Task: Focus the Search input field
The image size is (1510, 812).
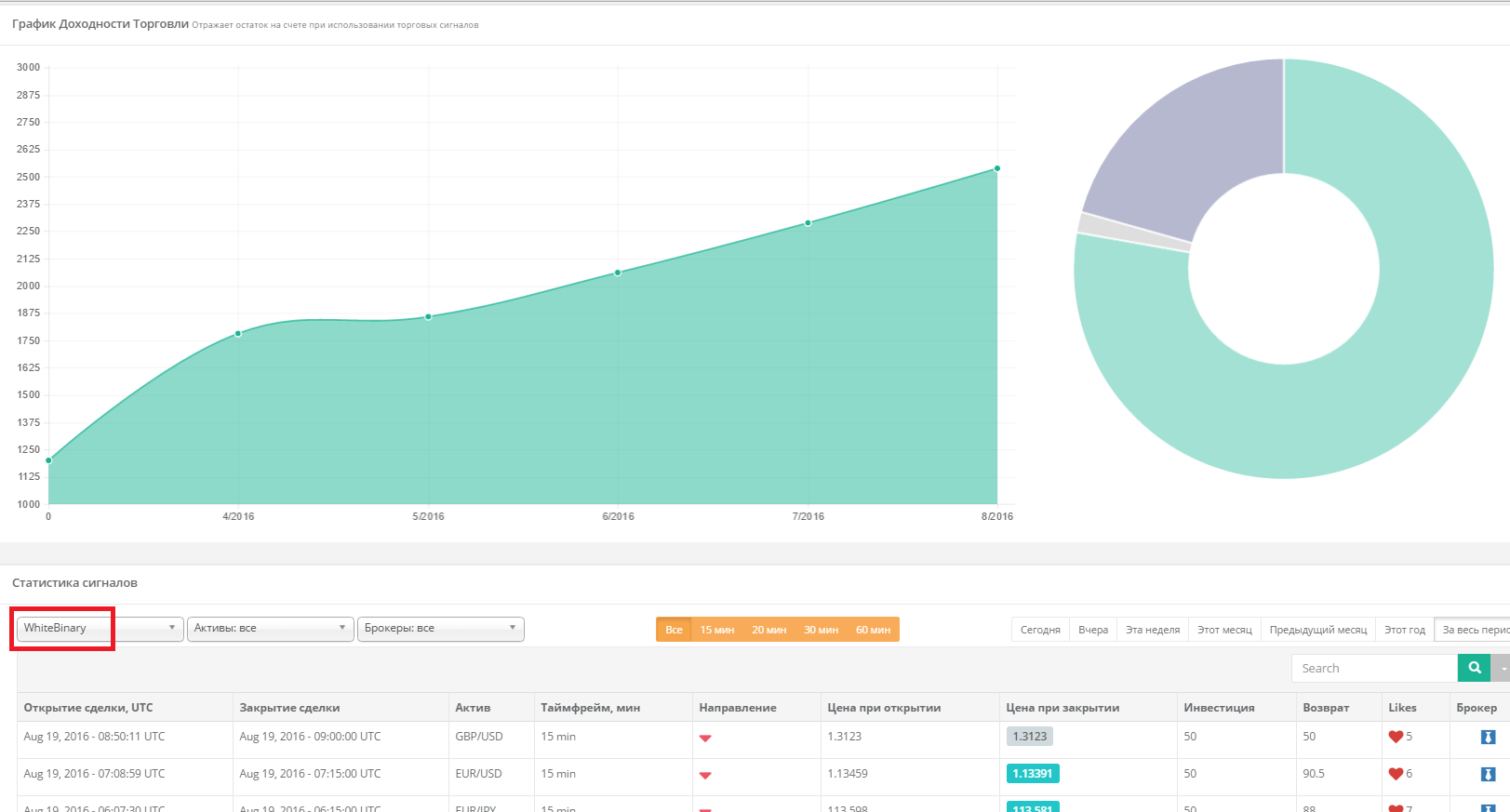Action: click(1374, 668)
